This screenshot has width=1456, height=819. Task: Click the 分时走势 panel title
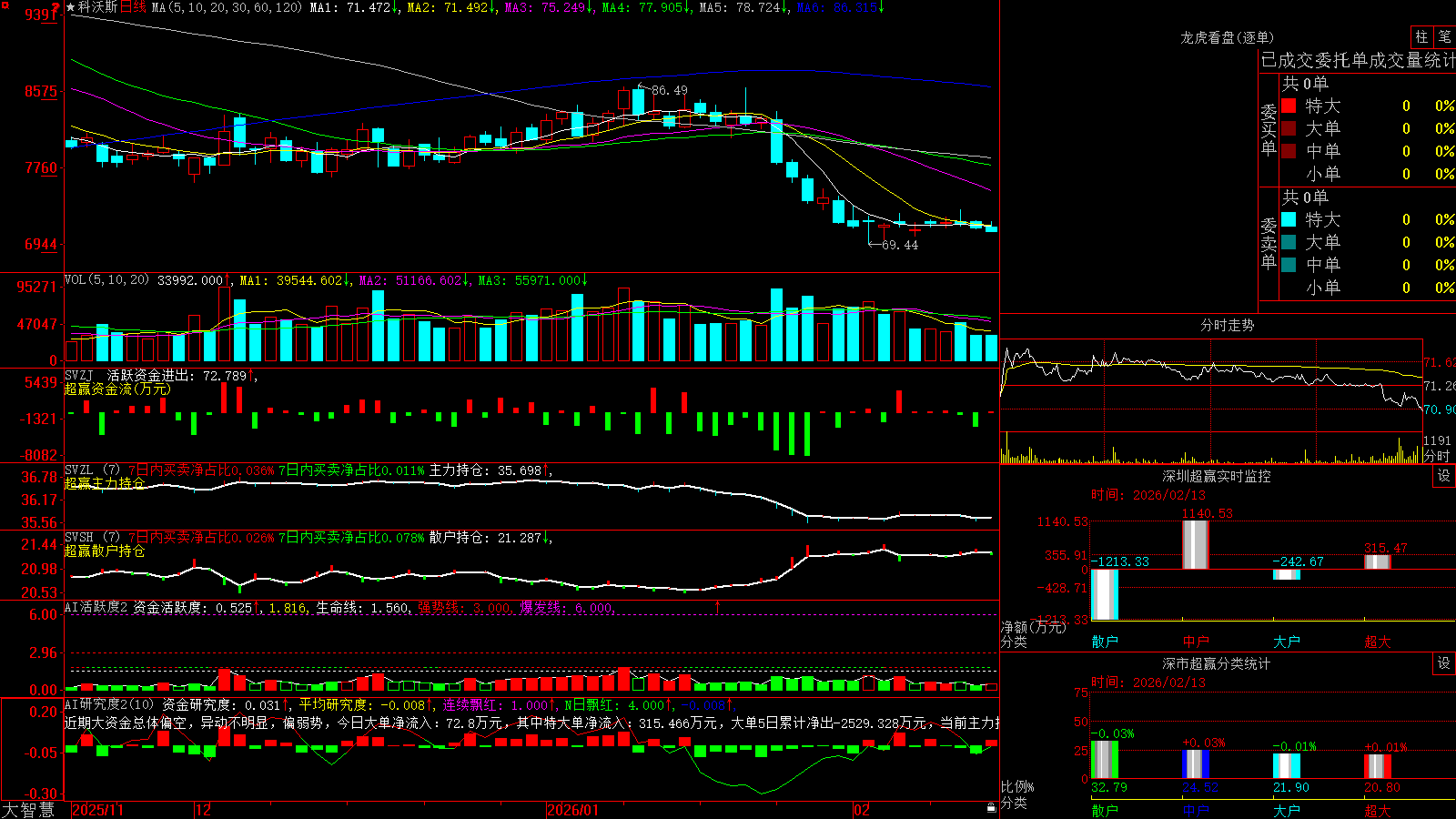tap(1227, 325)
